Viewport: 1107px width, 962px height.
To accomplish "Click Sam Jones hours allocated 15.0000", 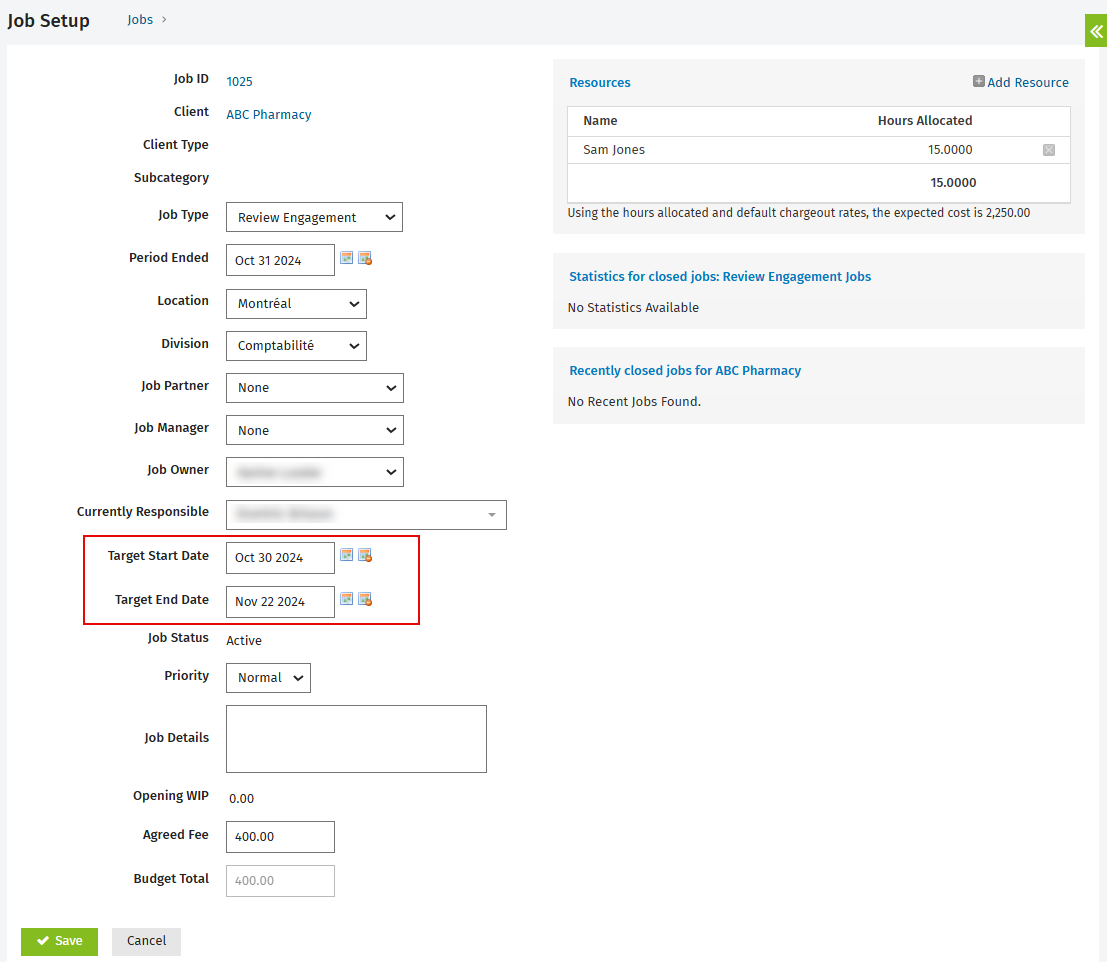I will (x=950, y=150).
